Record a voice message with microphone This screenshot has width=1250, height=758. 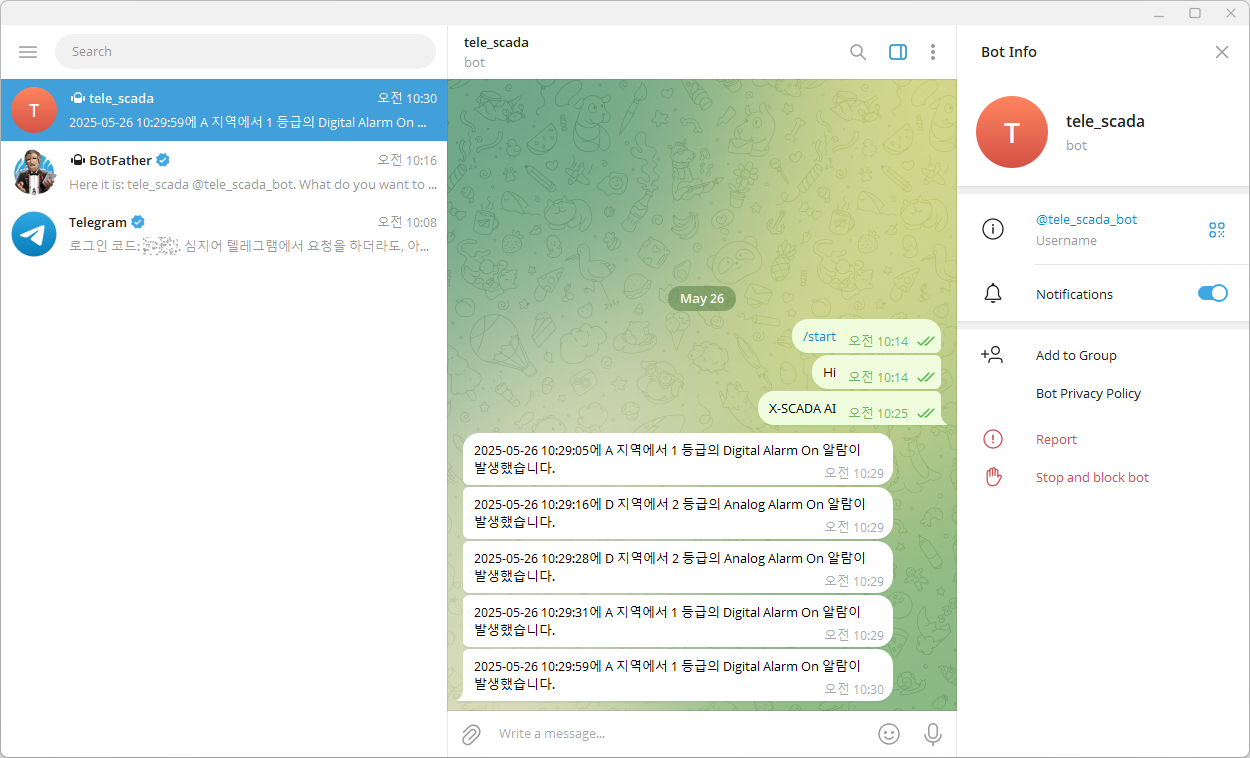(x=933, y=734)
